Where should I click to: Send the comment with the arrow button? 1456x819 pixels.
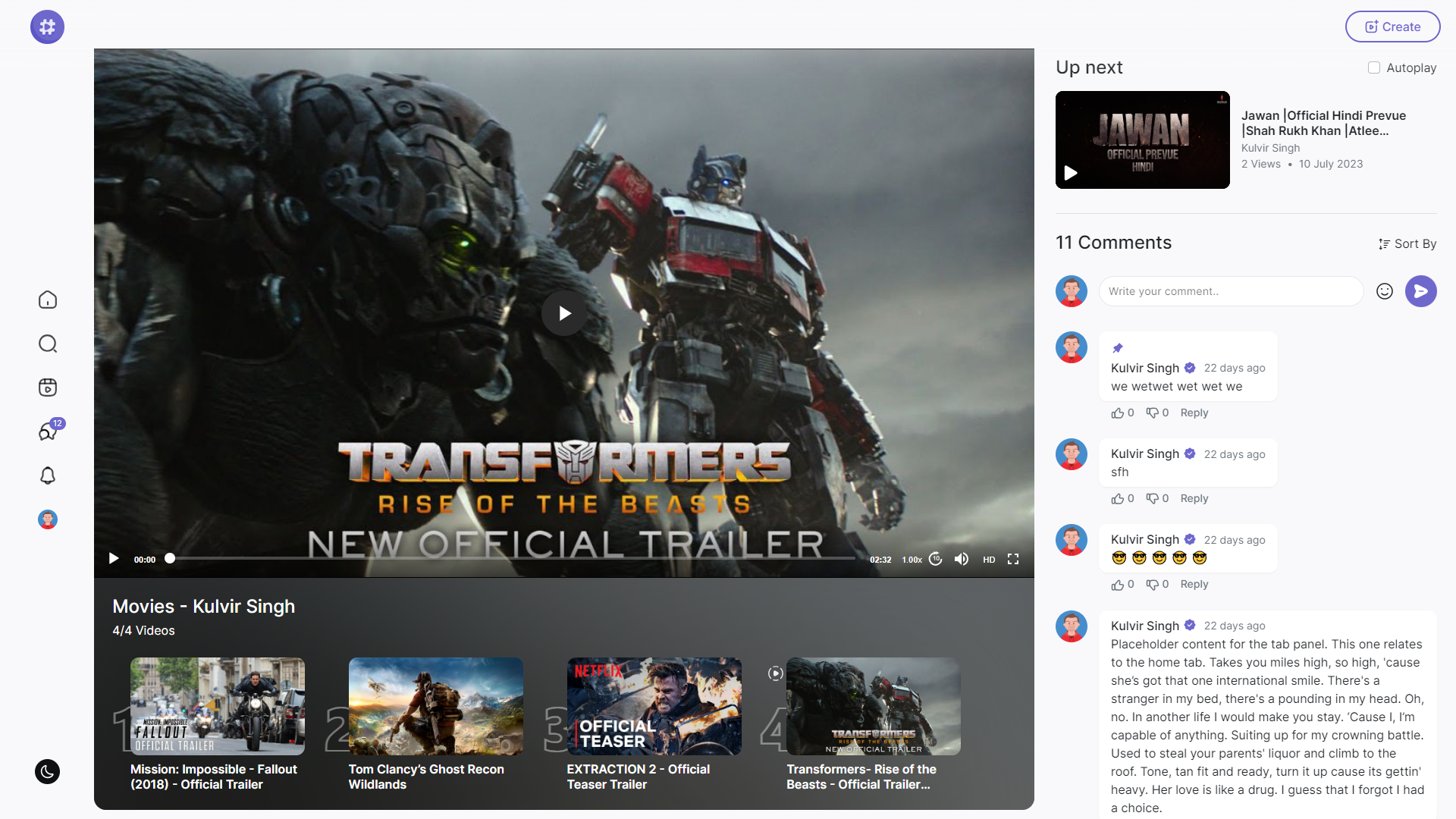click(x=1420, y=291)
